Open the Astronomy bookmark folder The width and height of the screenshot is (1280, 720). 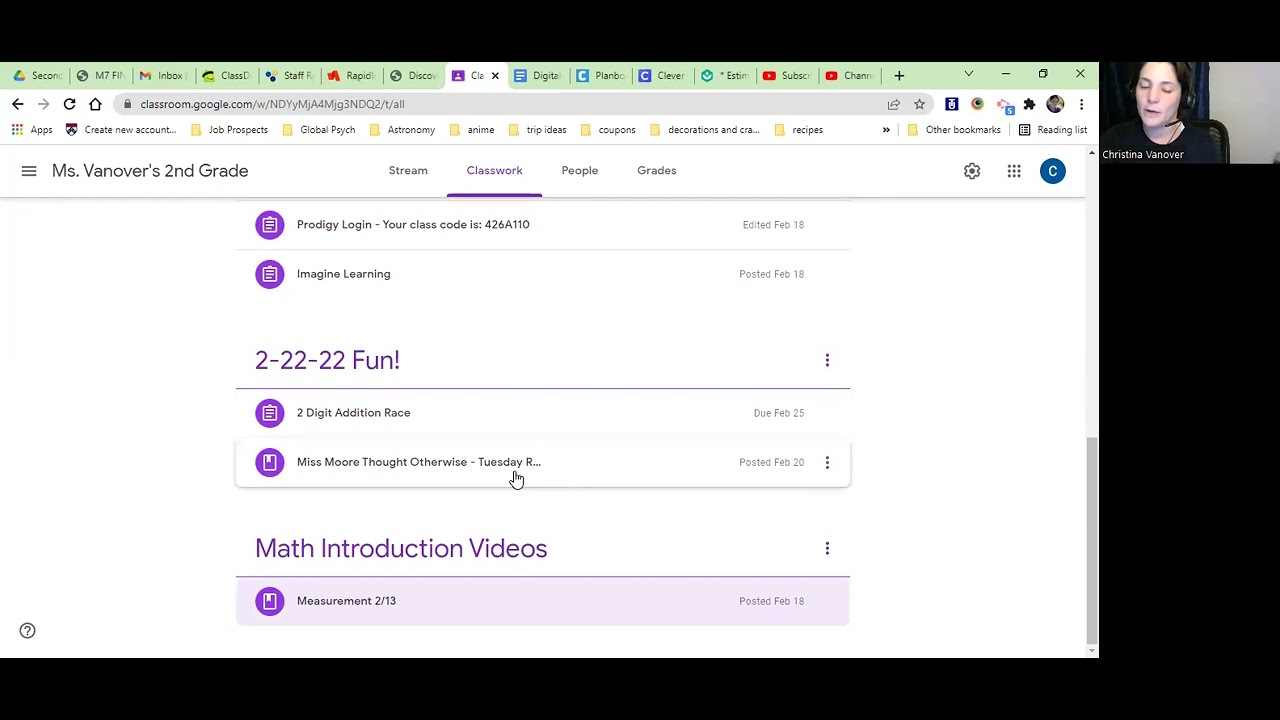tap(402, 130)
